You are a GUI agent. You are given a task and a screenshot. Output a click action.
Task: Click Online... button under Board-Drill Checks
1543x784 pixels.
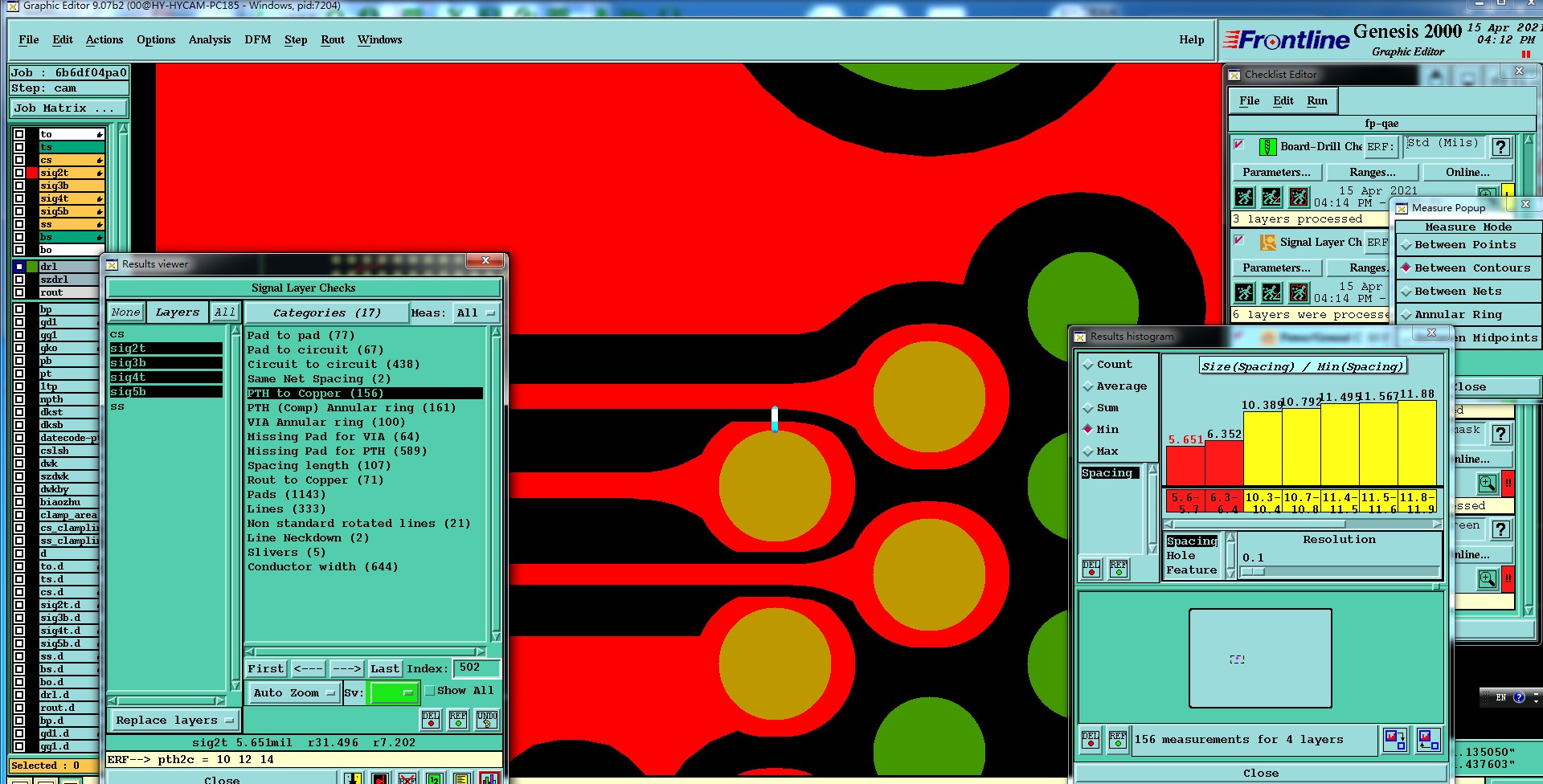tap(1467, 173)
